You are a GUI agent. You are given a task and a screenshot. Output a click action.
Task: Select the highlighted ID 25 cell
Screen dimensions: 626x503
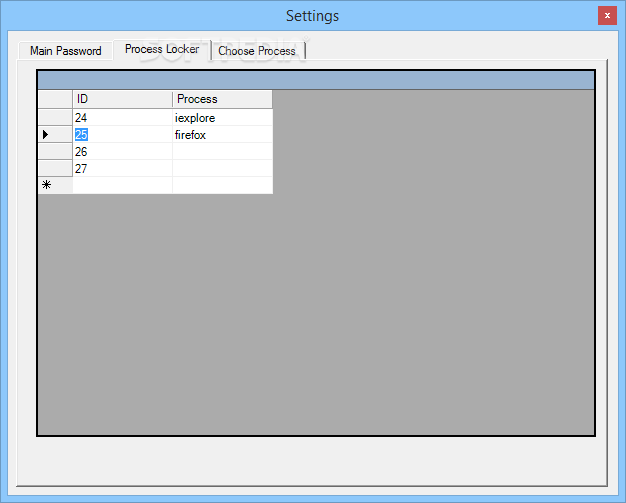[123, 135]
